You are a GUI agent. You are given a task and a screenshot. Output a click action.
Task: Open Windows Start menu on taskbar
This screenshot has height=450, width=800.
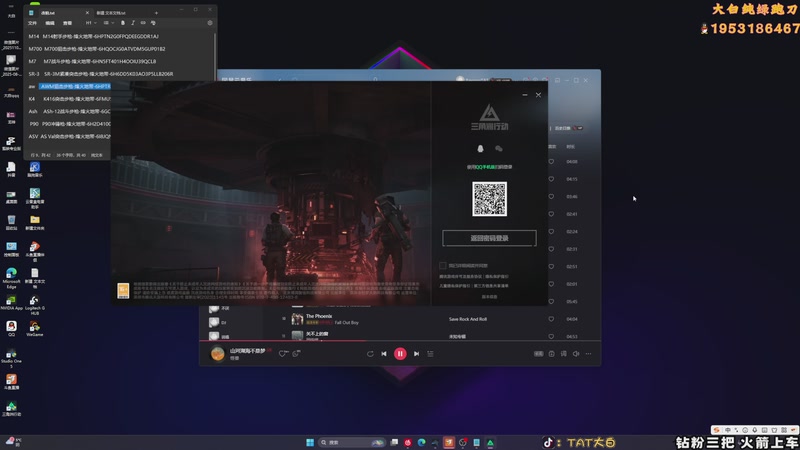tap(310, 442)
